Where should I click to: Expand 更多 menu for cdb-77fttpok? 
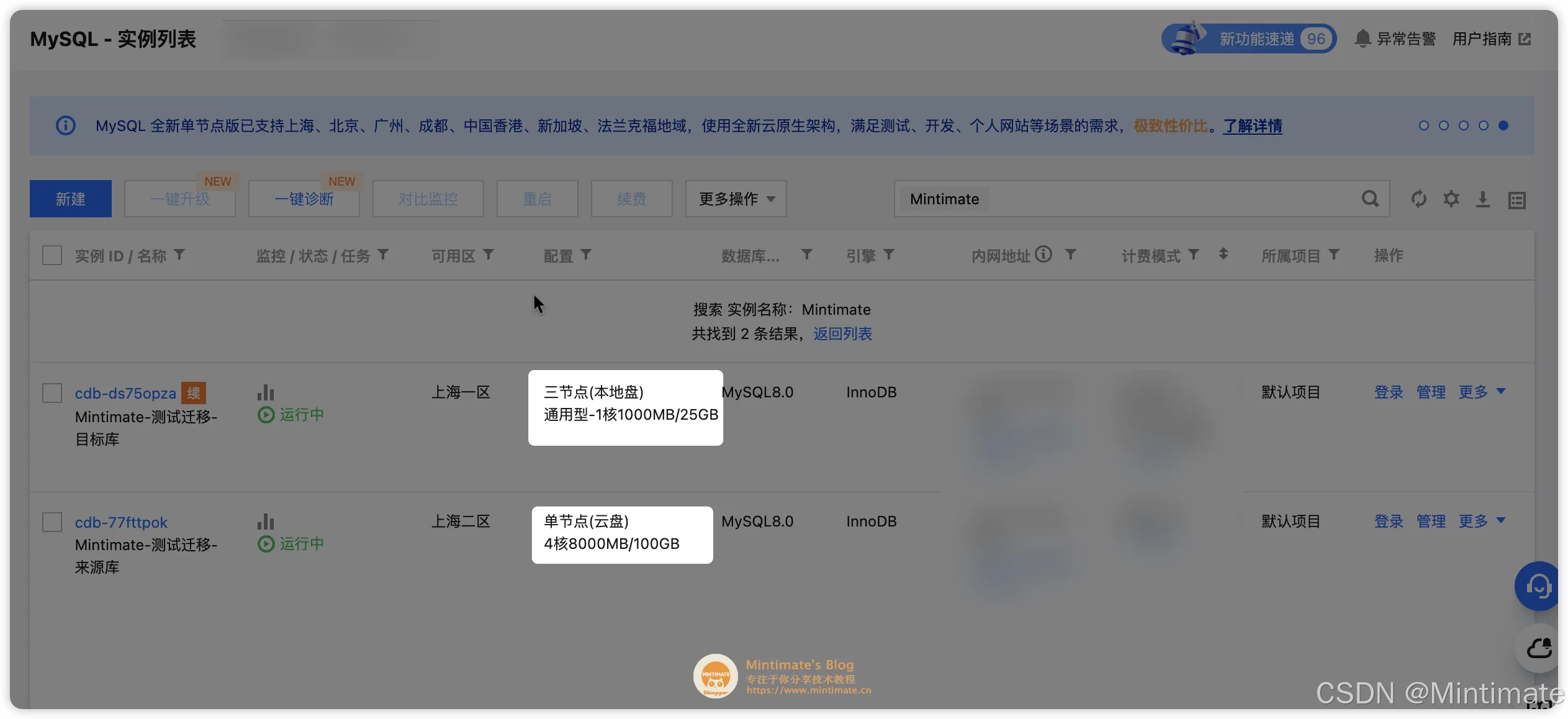[x=1482, y=521]
